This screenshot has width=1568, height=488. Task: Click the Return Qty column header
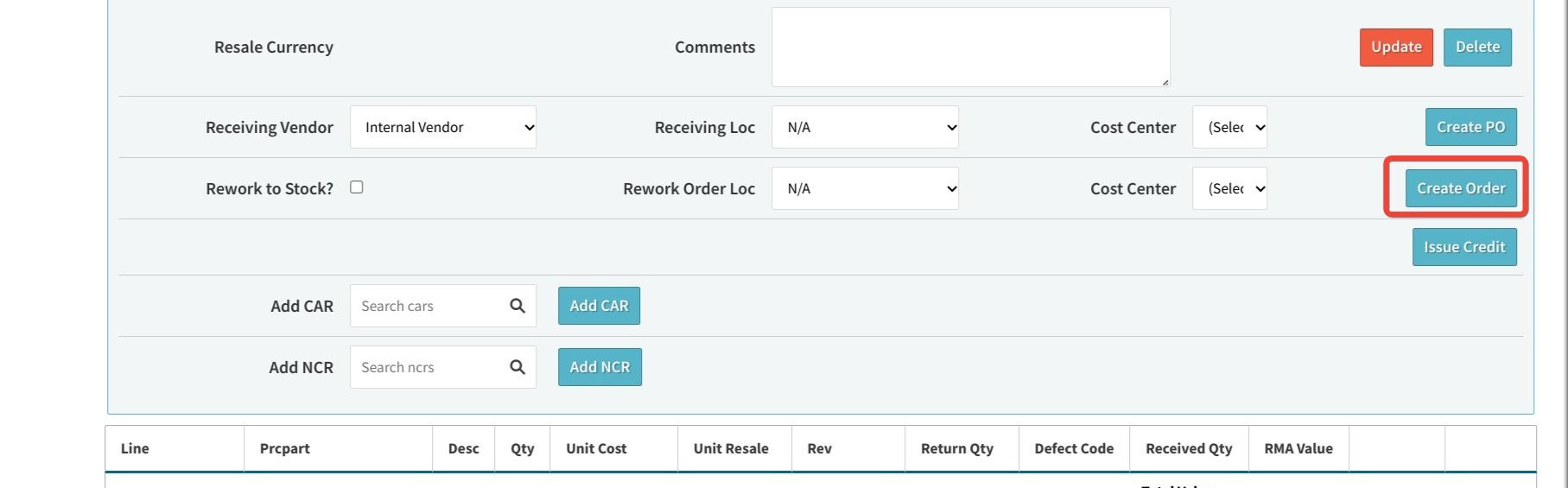coord(956,448)
